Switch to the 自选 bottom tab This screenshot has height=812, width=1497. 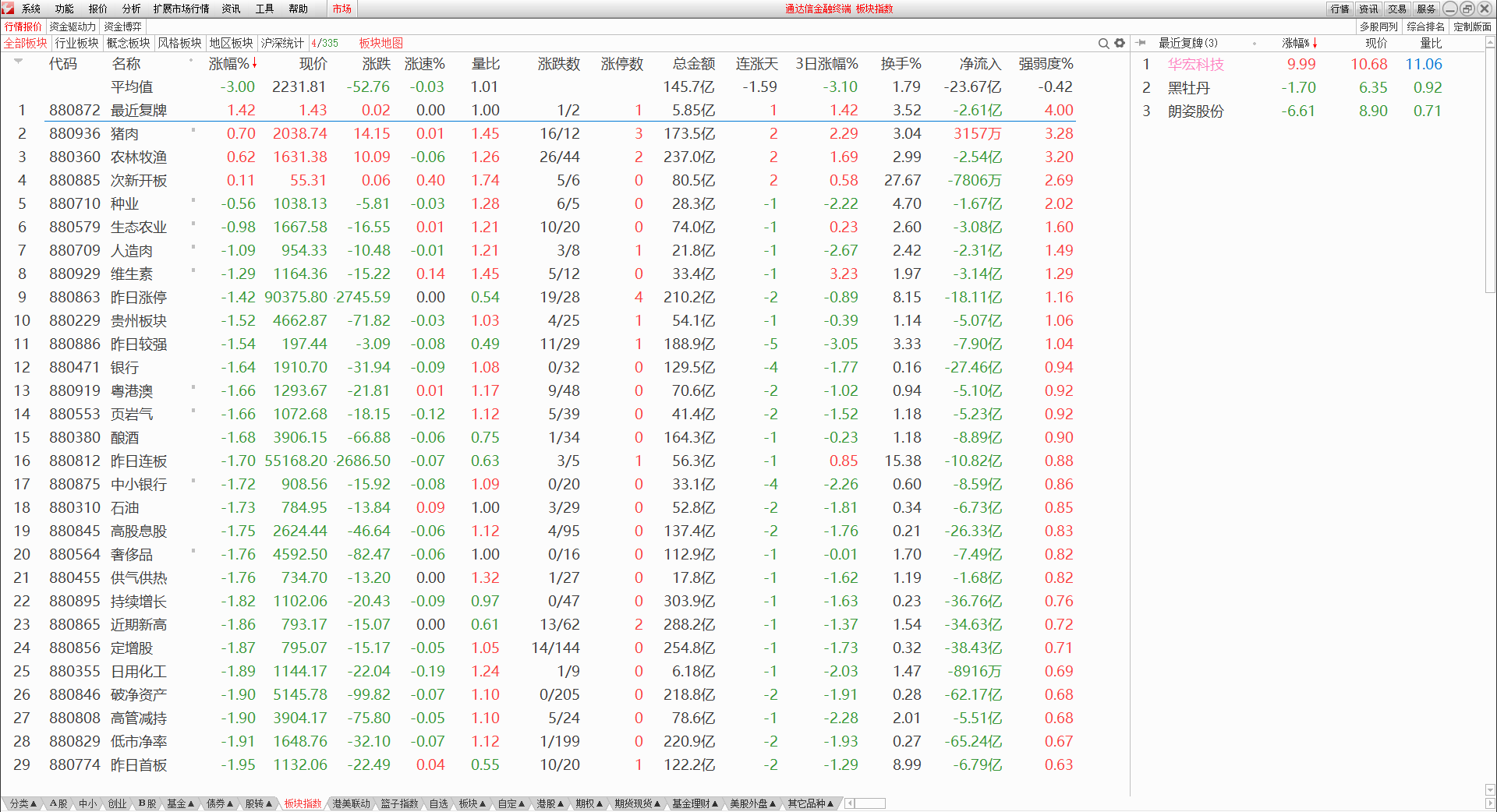pyautogui.click(x=439, y=803)
